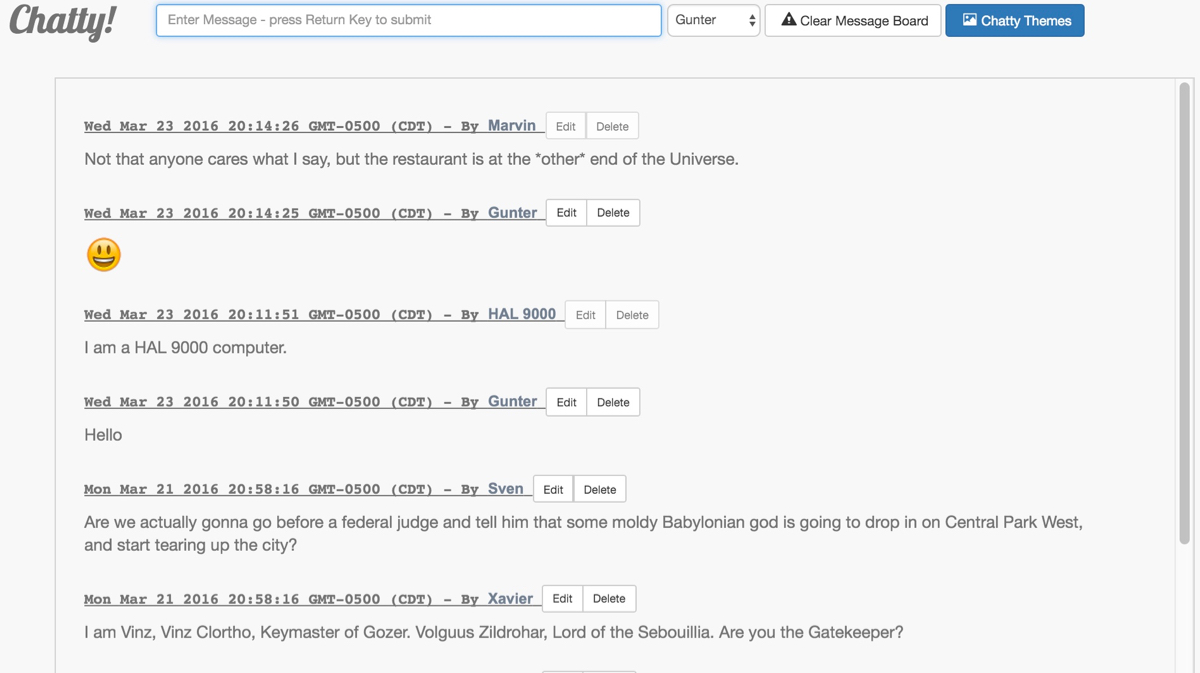Screen dimensions: 1200x673
Task: Click the smiley emoji in Gunter's message
Action: tap(103, 255)
